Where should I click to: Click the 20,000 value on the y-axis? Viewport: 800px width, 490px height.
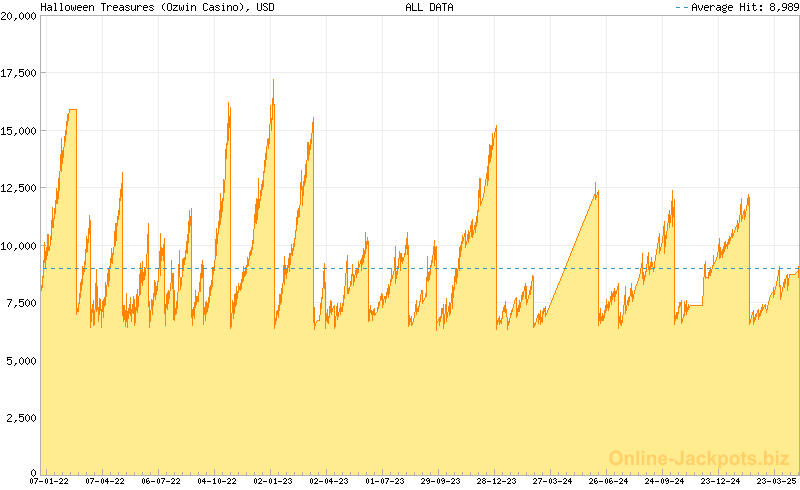pos(19,17)
